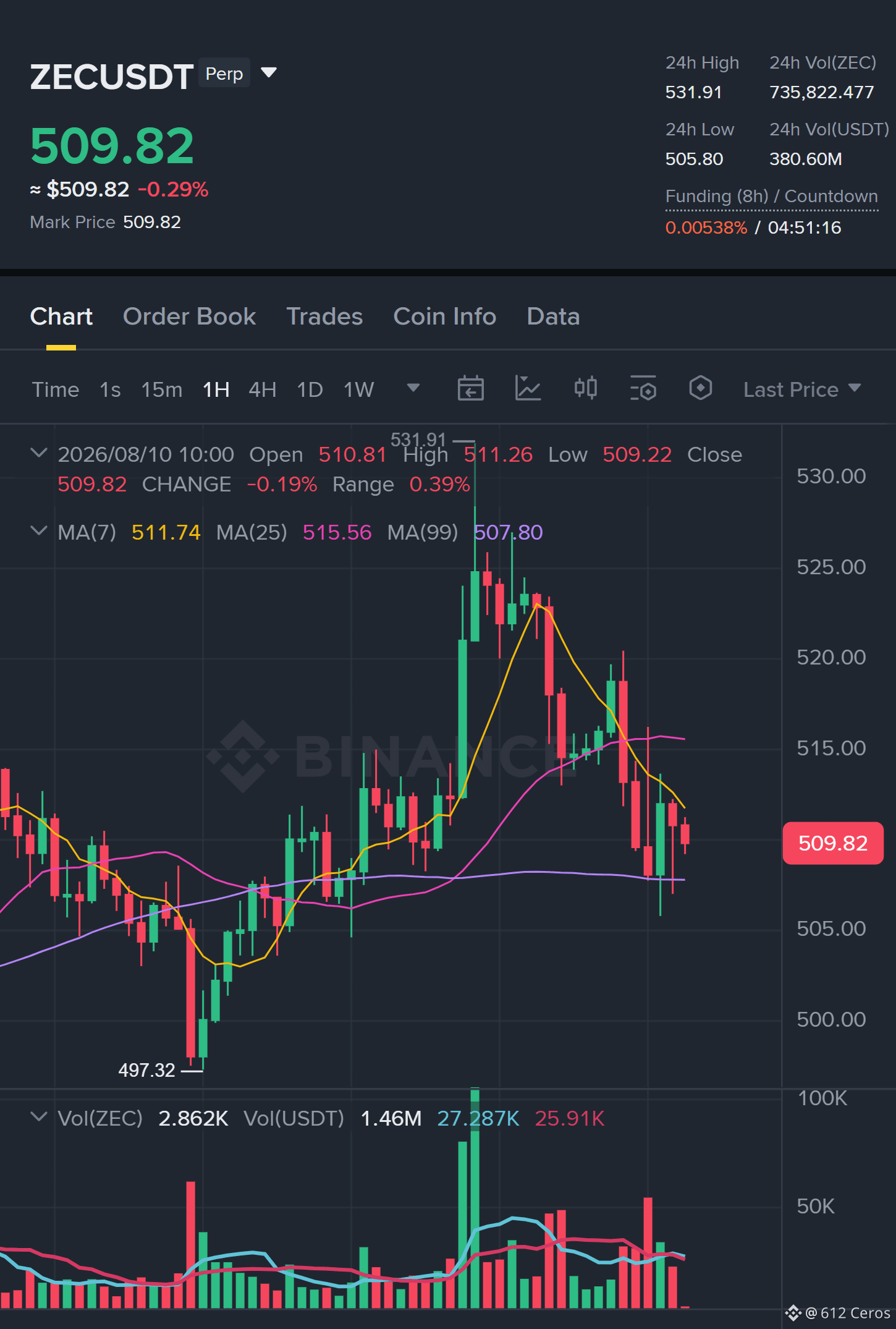Select the 1D chart interval
The image size is (896, 1329).
click(310, 389)
